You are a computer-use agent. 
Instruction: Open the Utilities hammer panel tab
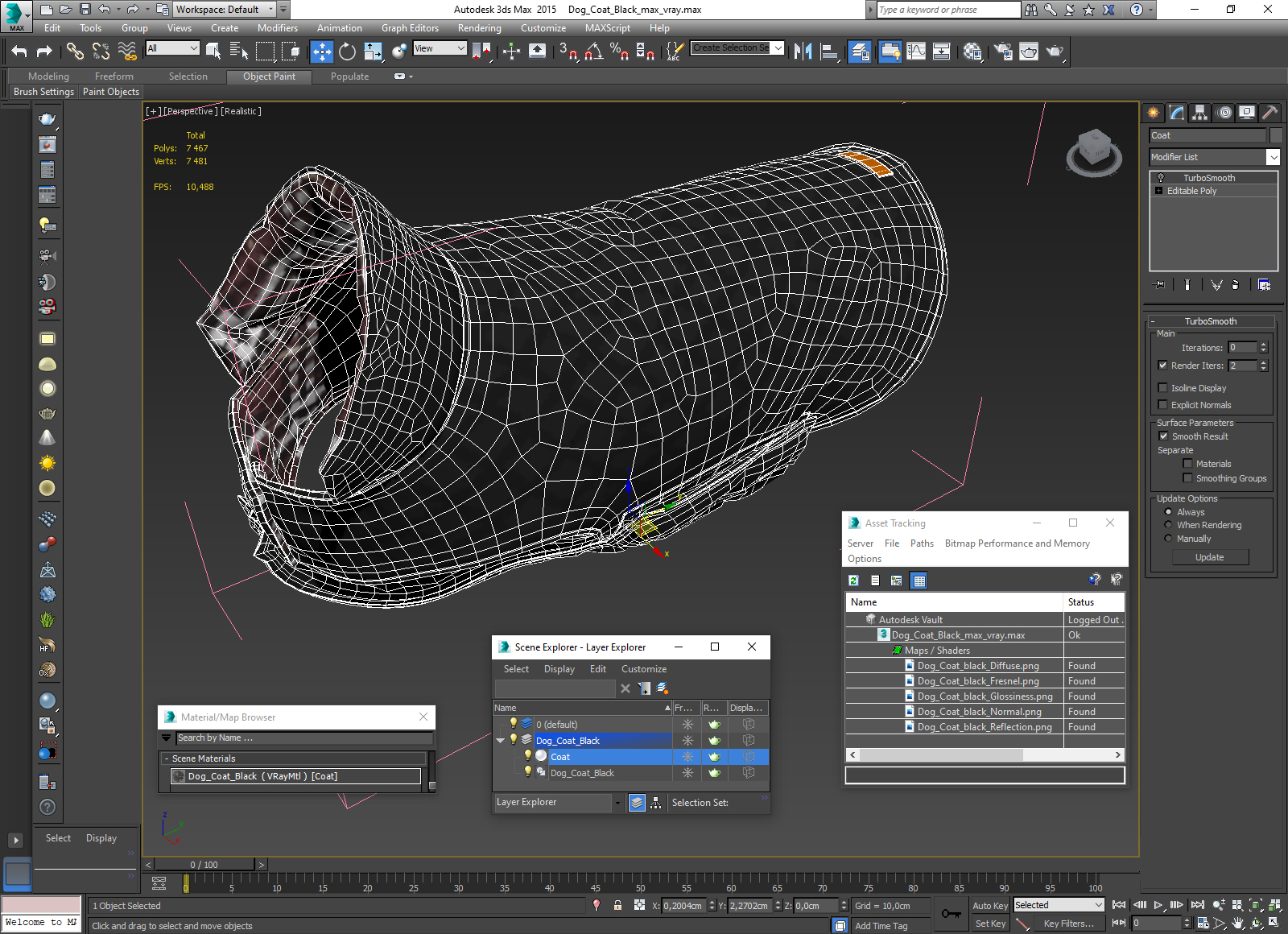pyautogui.click(x=1270, y=113)
